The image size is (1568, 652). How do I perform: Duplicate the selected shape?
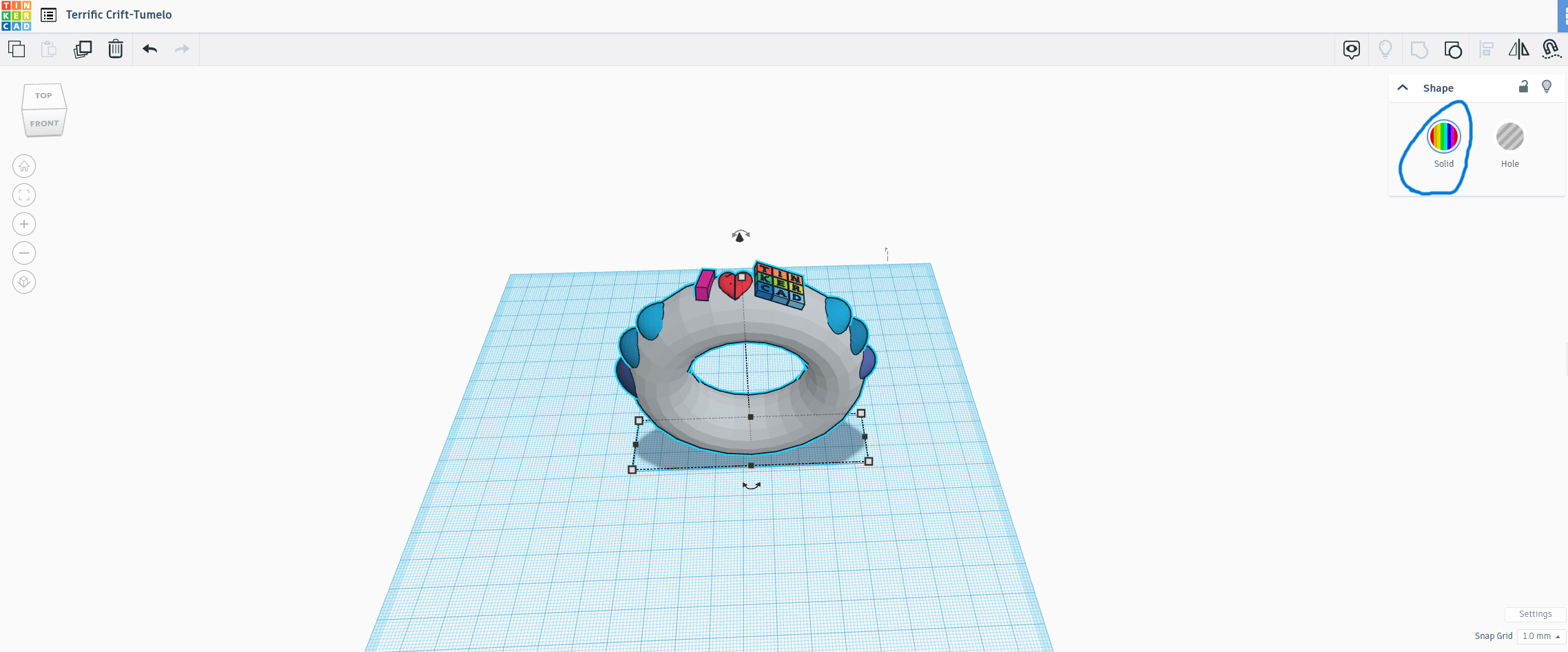(x=83, y=49)
